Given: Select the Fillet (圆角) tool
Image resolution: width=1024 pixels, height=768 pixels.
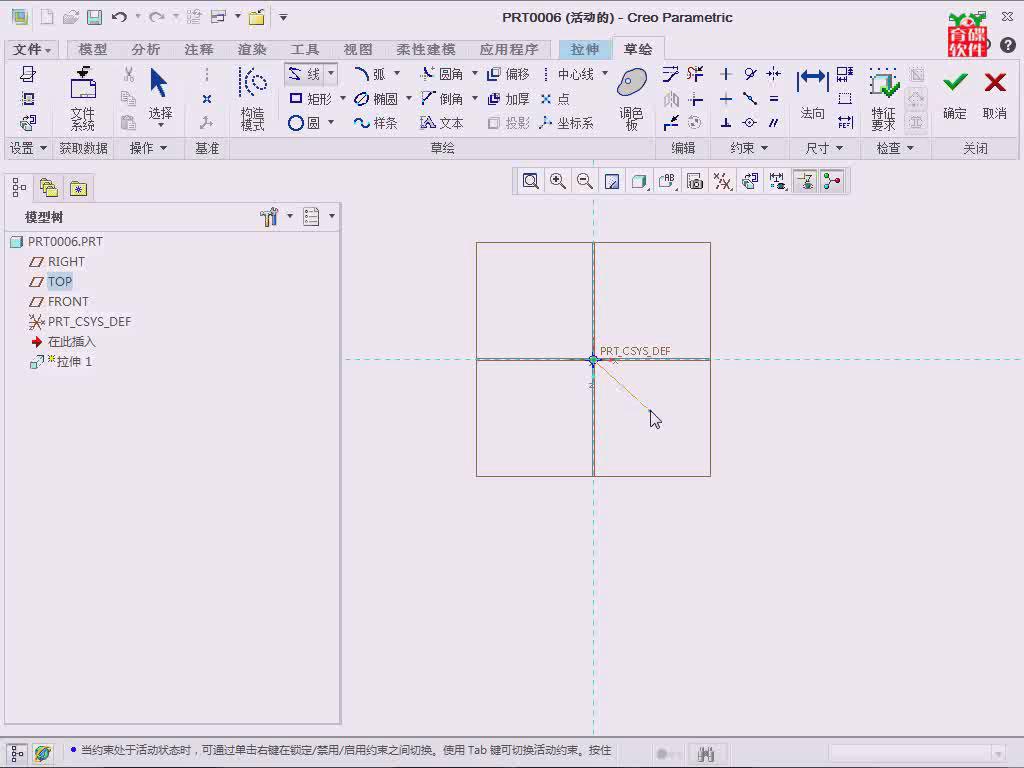Looking at the screenshot, I should pyautogui.click(x=442, y=74).
